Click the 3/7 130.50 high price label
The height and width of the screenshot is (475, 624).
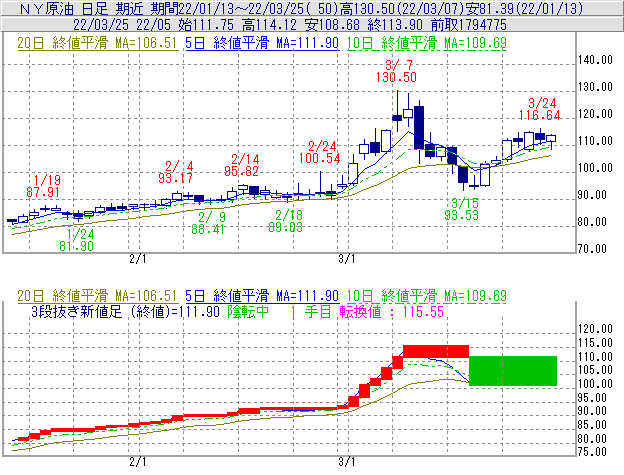tap(396, 71)
